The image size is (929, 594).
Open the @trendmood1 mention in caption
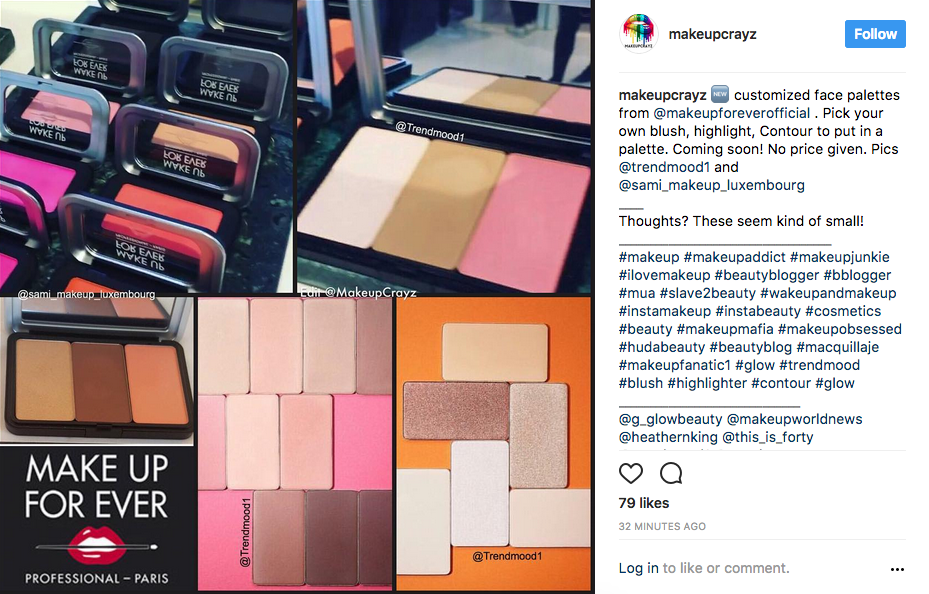coord(664,167)
